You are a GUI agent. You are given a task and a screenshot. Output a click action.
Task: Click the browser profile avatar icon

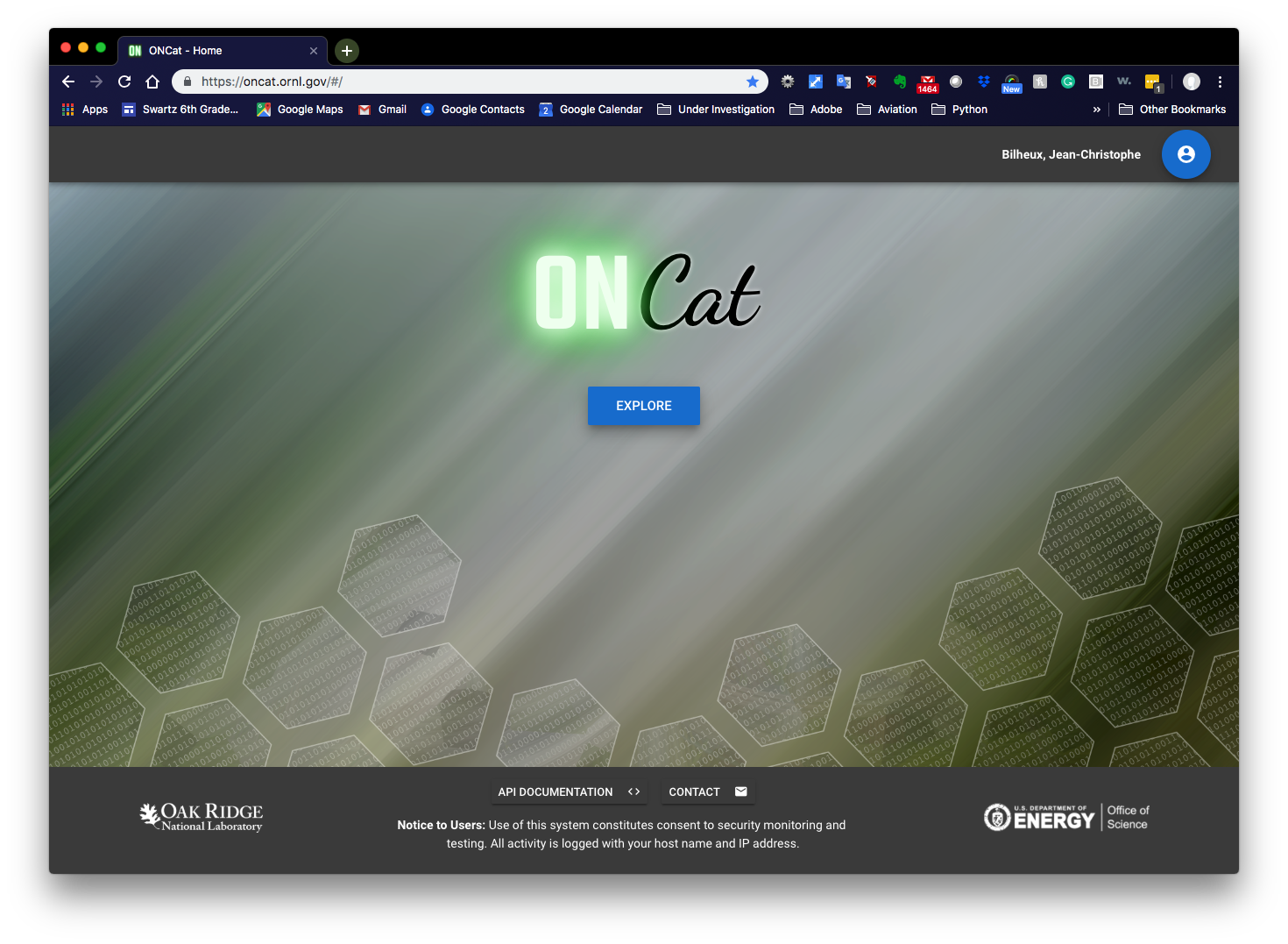point(1191,81)
